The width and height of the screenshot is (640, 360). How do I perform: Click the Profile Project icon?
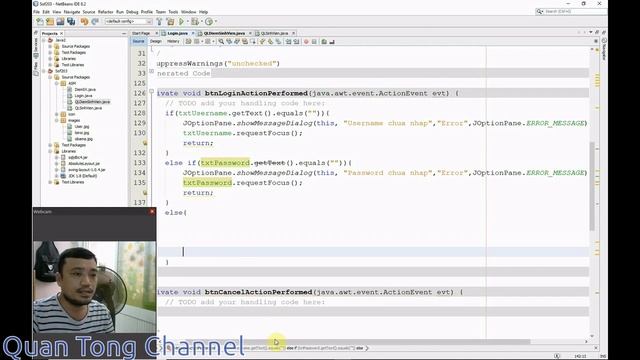[209, 22]
